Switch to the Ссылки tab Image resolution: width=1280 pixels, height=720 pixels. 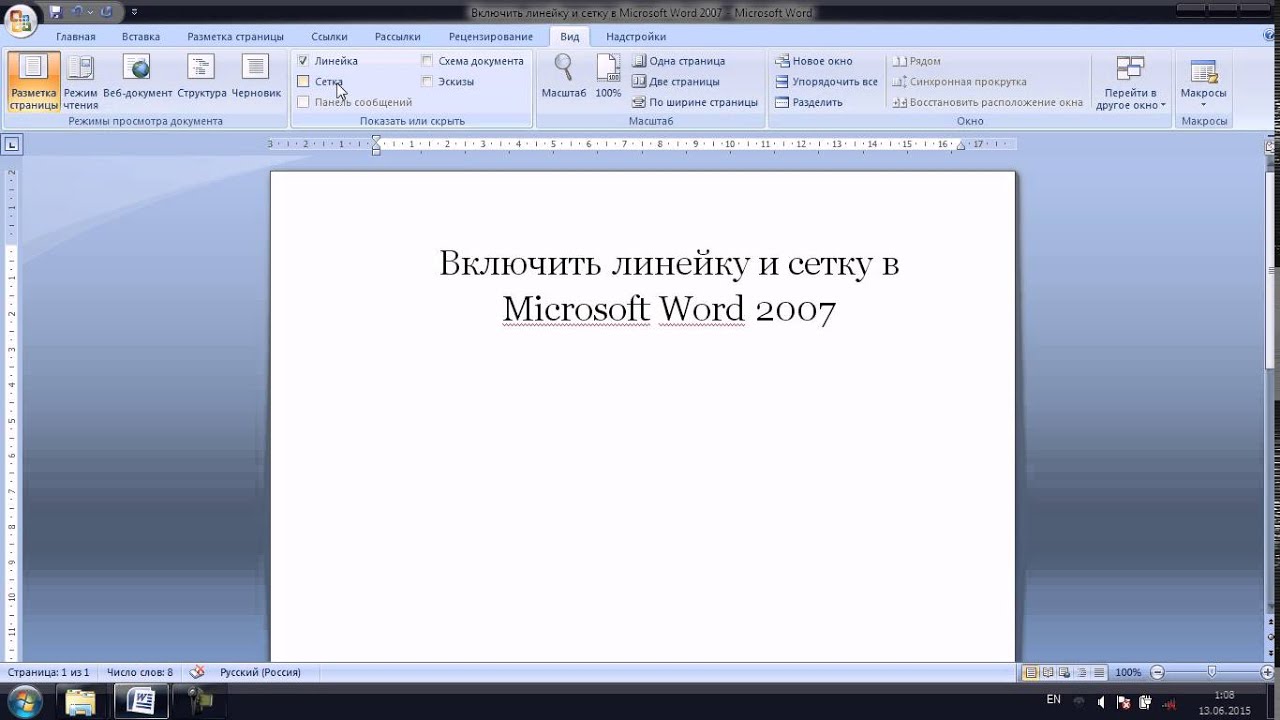coord(330,36)
